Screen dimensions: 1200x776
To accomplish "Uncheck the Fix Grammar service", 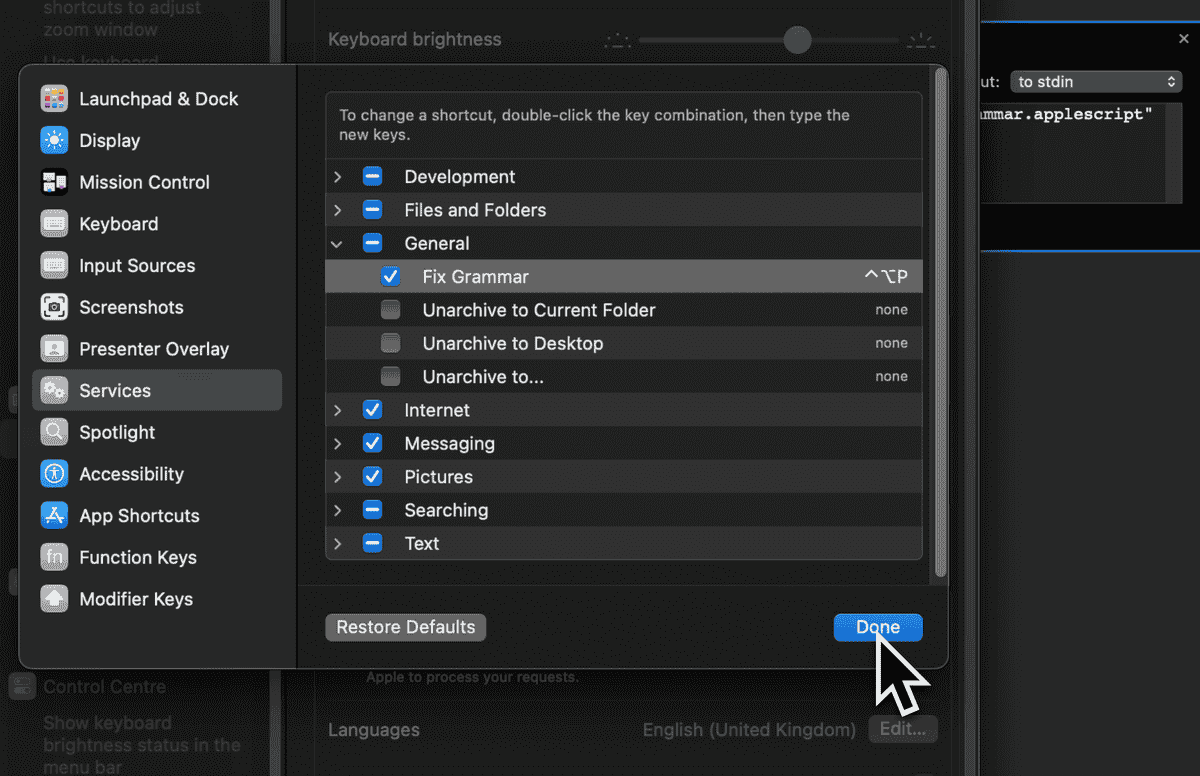I will (x=391, y=276).
